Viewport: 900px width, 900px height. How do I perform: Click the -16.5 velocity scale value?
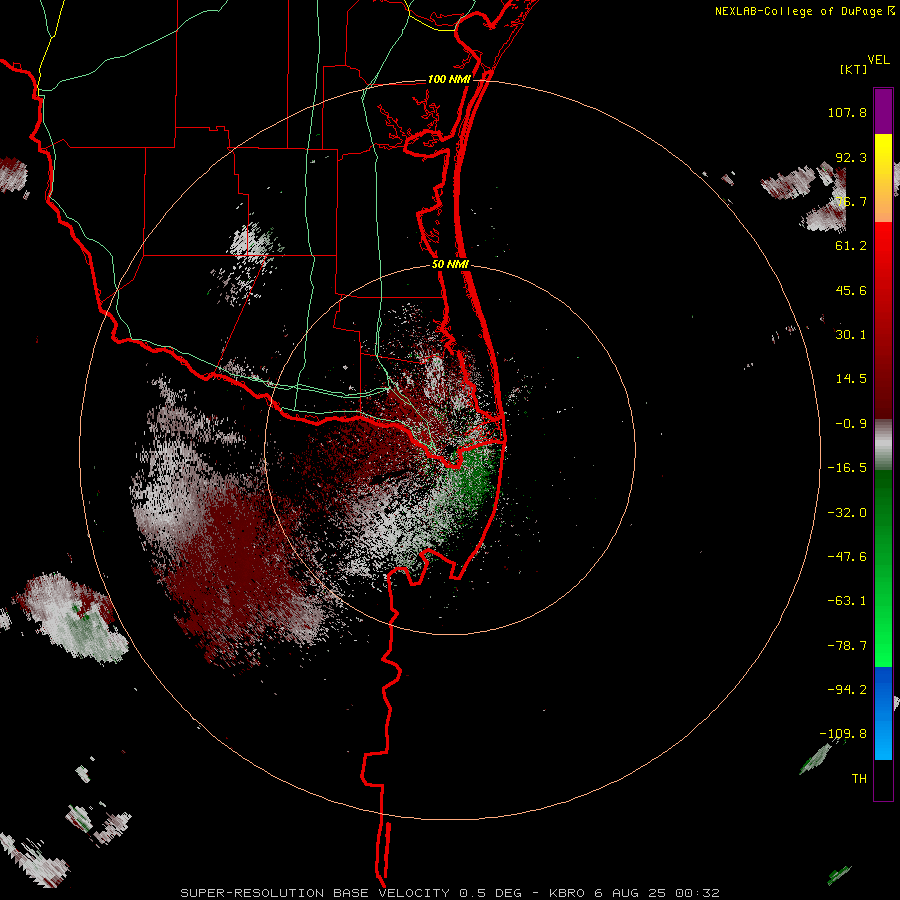pos(847,468)
